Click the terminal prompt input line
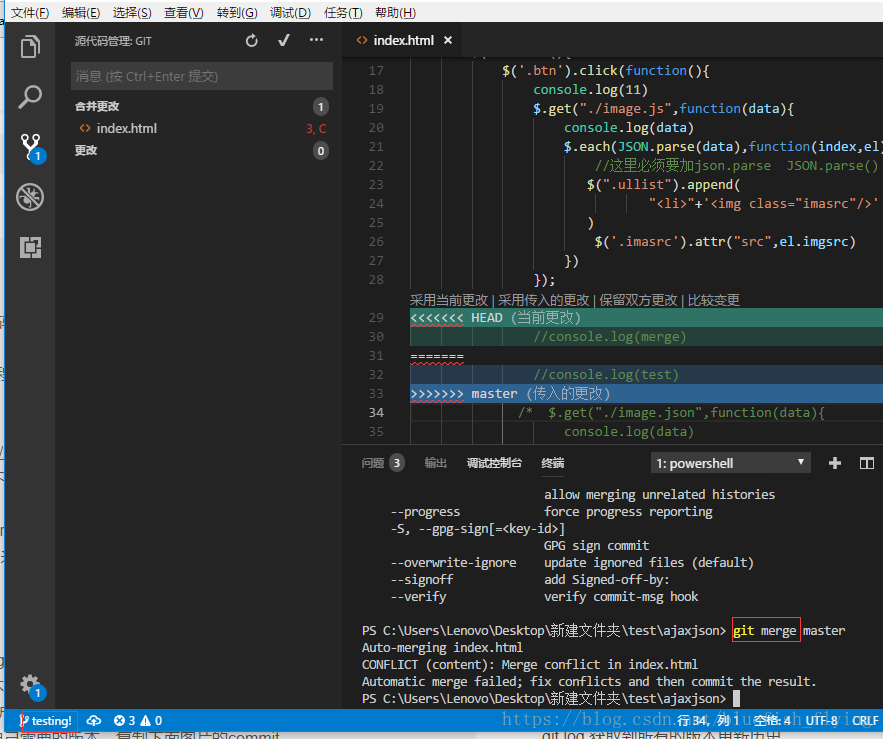Image resolution: width=883 pixels, height=739 pixels. [550, 698]
